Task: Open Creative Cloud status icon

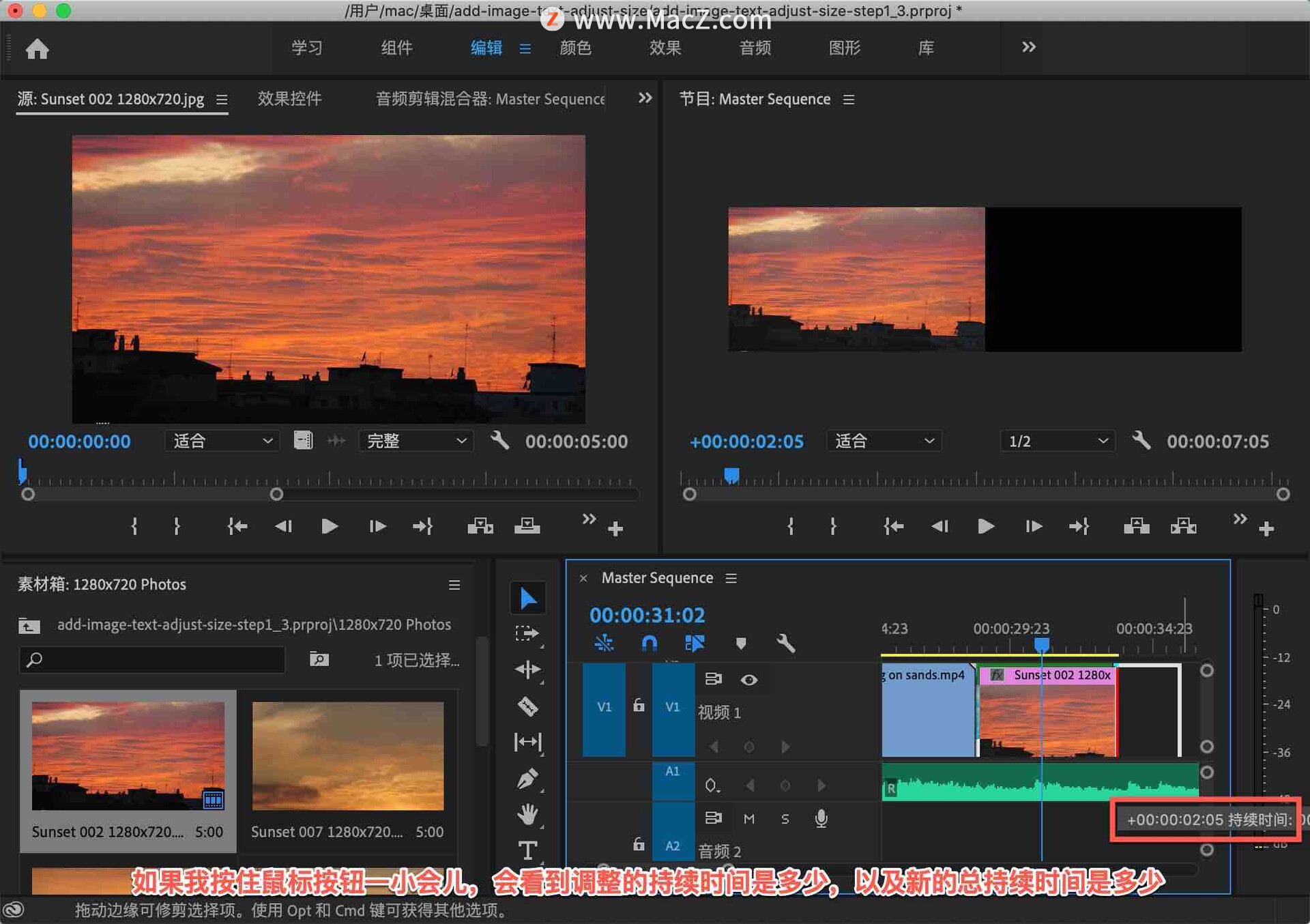Action: click(14, 910)
